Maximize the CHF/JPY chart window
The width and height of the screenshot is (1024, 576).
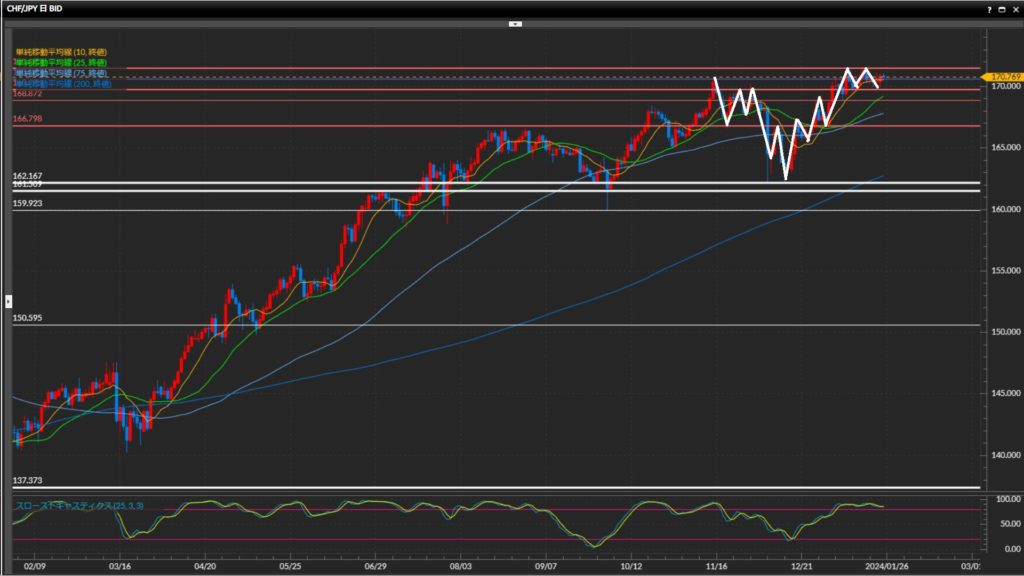pos(1001,8)
